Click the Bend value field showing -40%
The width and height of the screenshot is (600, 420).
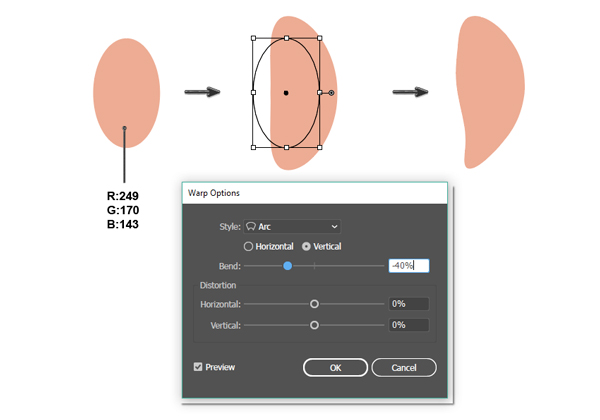[409, 266]
